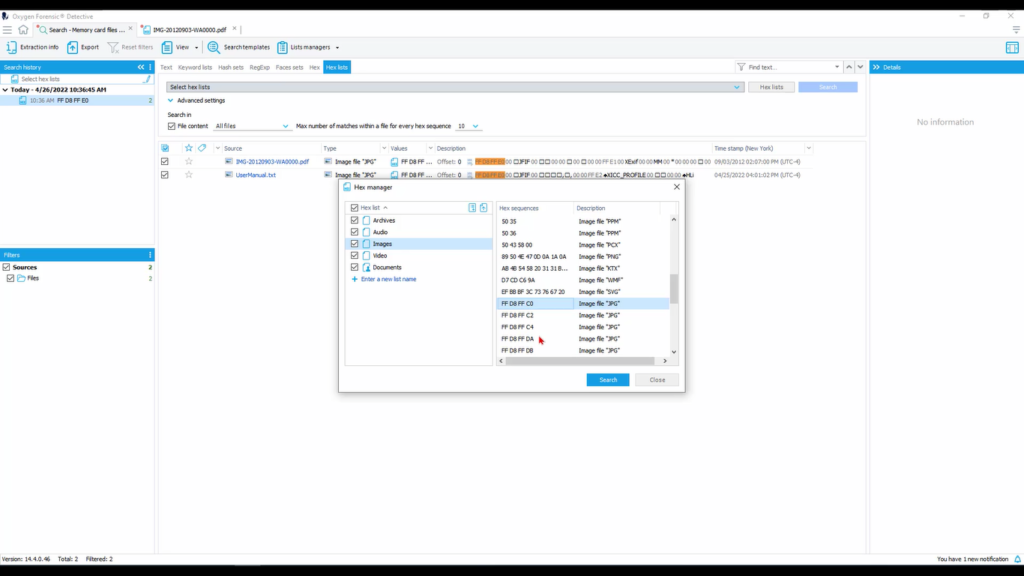Toggle the File content checkbox
1024x576 pixels.
pos(172,126)
